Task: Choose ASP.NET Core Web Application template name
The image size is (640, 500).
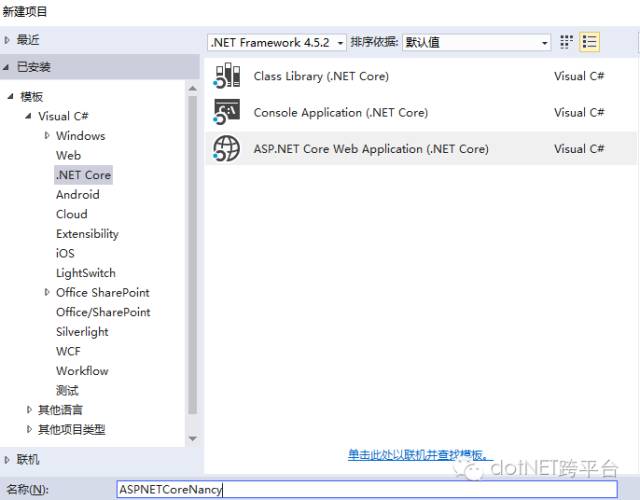Action: tap(371, 149)
